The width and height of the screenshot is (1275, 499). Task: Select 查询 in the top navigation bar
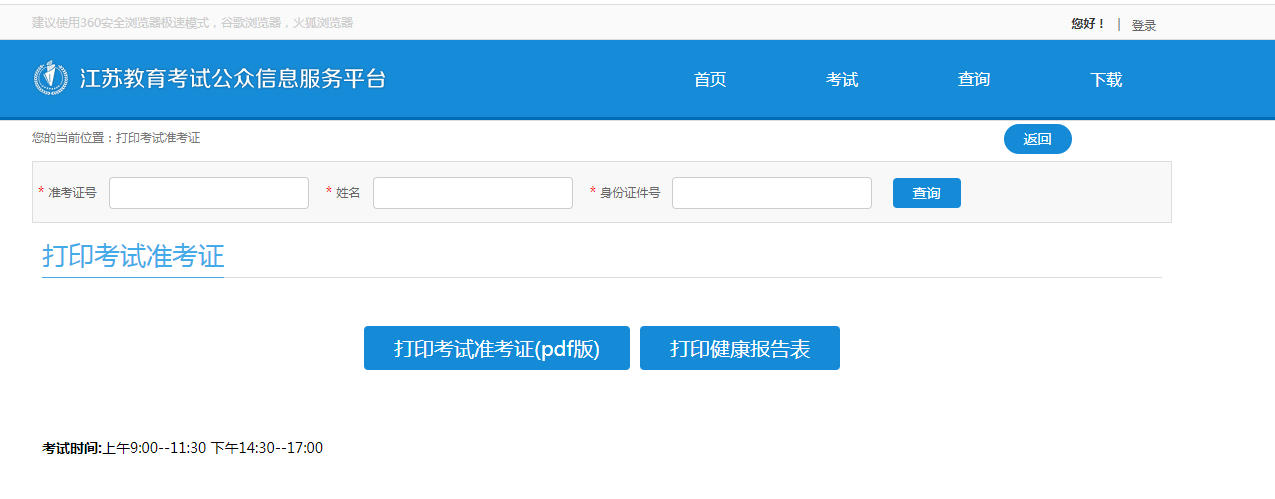coord(974,80)
